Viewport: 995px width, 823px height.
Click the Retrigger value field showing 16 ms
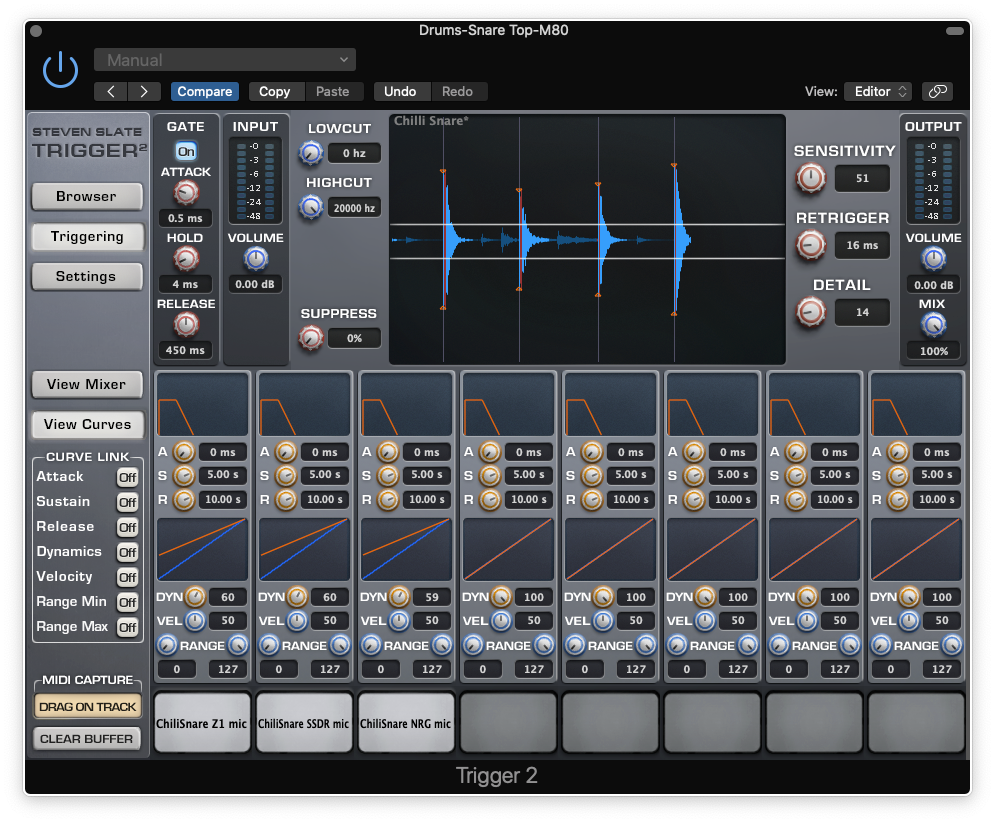(x=862, y=245)
